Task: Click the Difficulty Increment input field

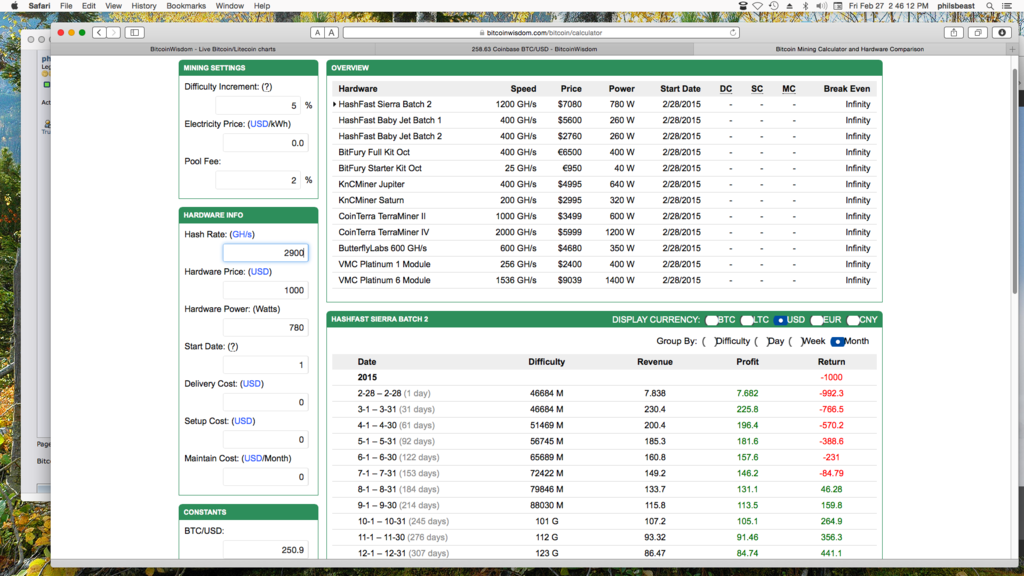Action: (258, 106)
